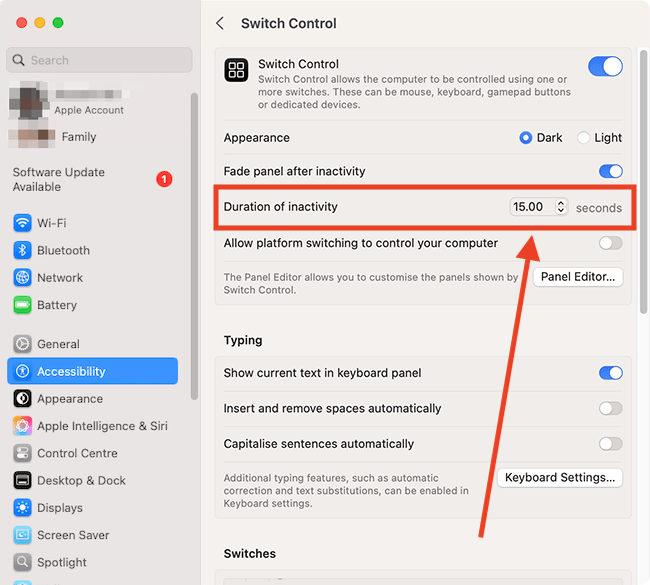Open the Battery settings icon

[22, 305]
